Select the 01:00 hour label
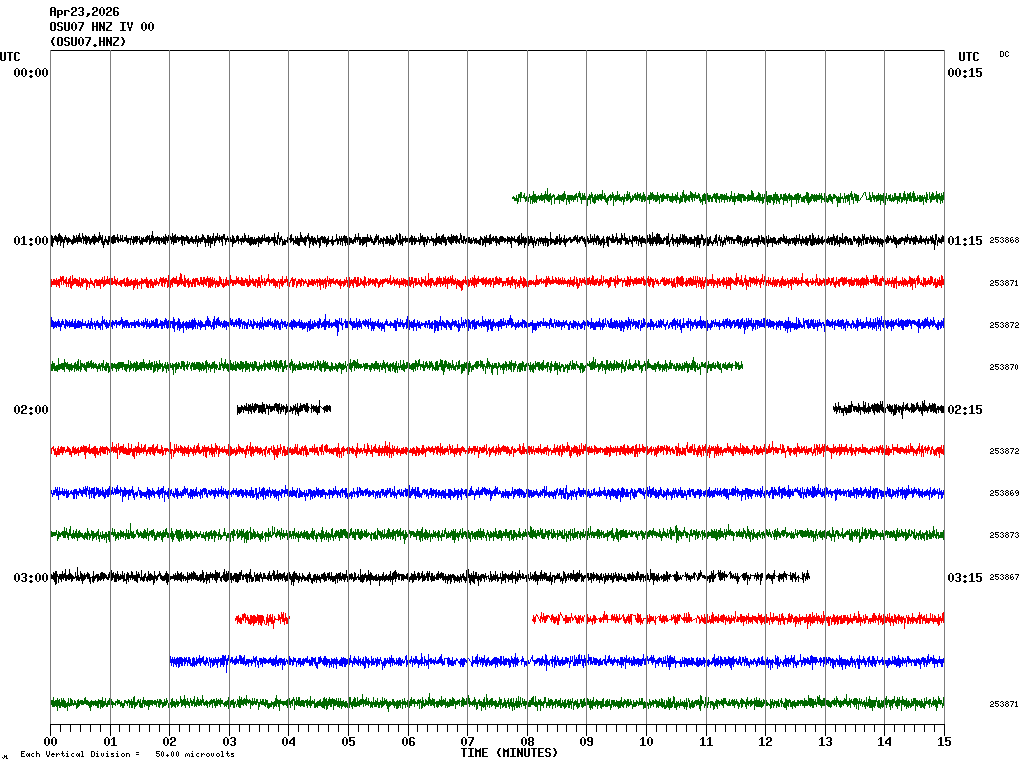This screenshot has width=1024, height=768. 31,241
